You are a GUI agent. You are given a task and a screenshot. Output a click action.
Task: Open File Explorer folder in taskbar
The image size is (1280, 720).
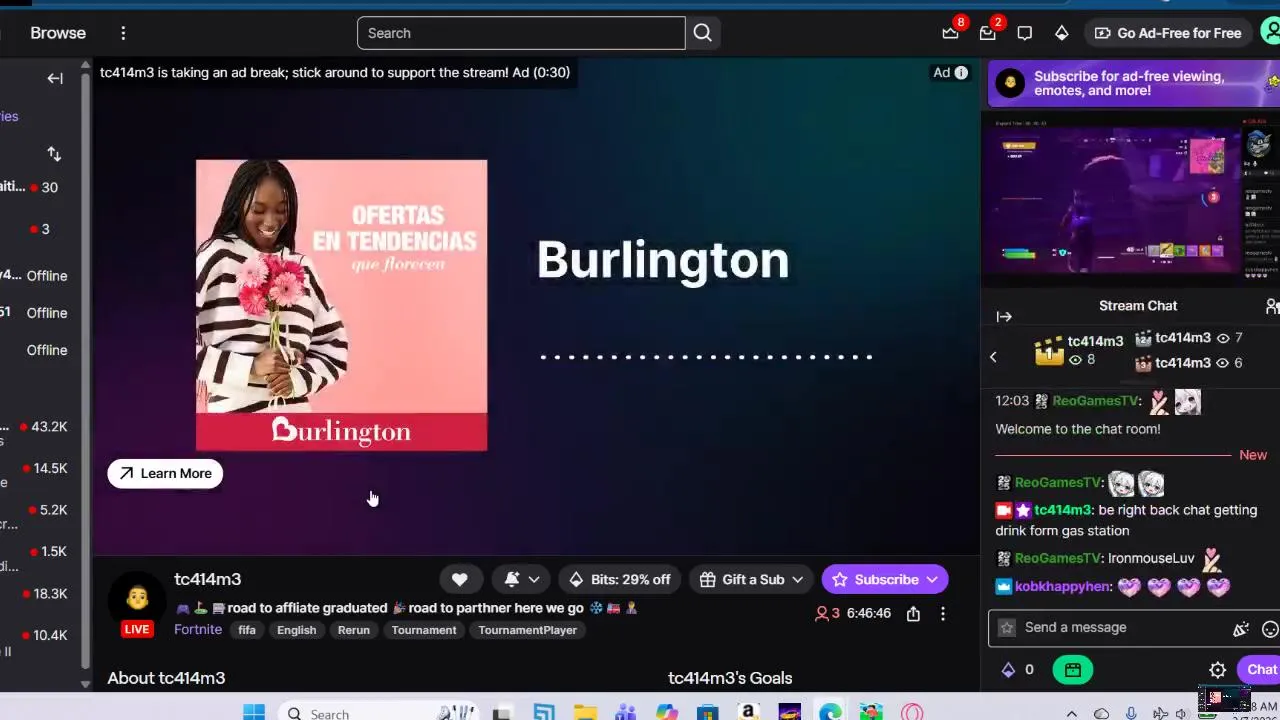click(585, 713)
